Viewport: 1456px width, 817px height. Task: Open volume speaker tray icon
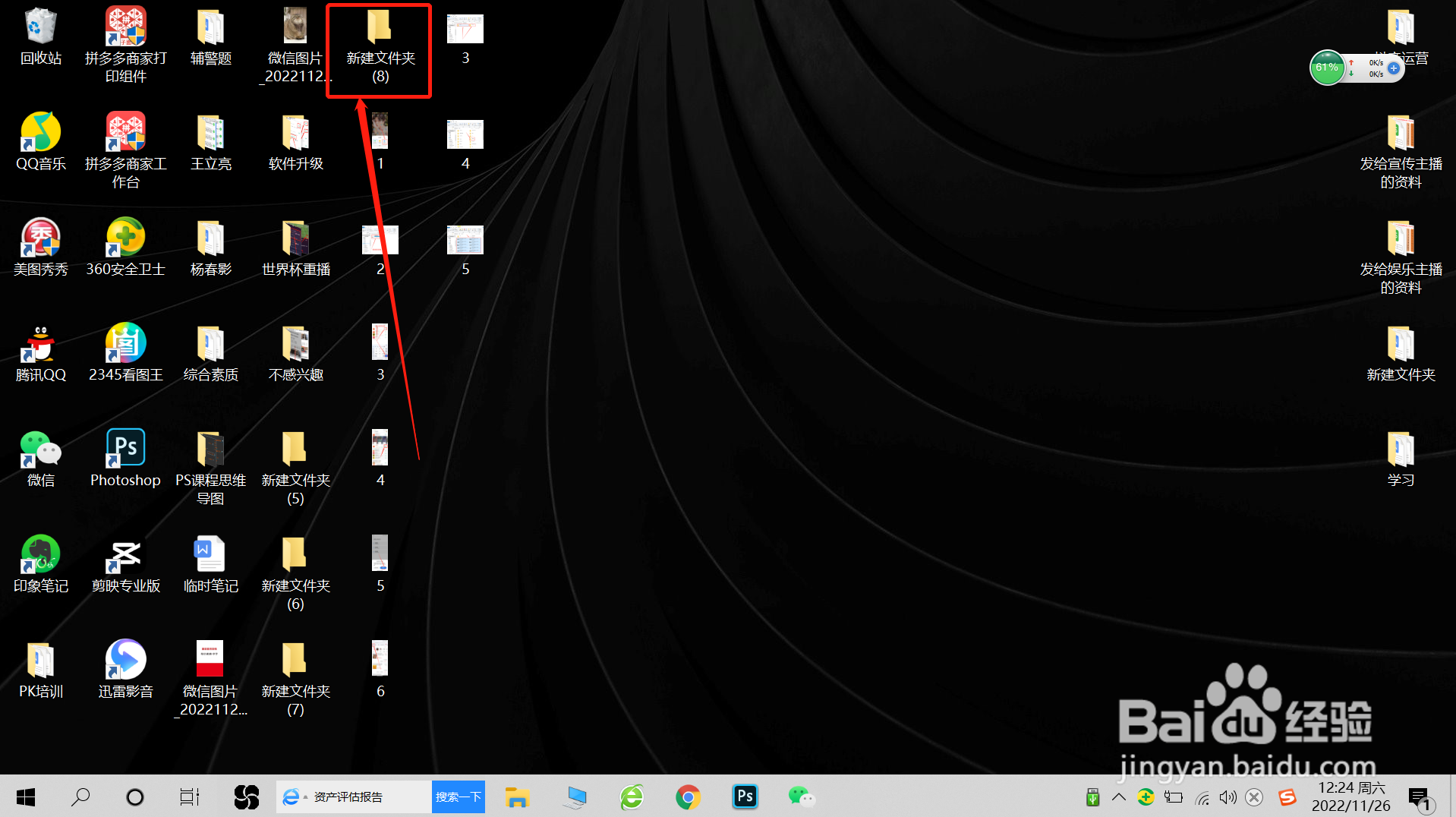coord(1228,796)
